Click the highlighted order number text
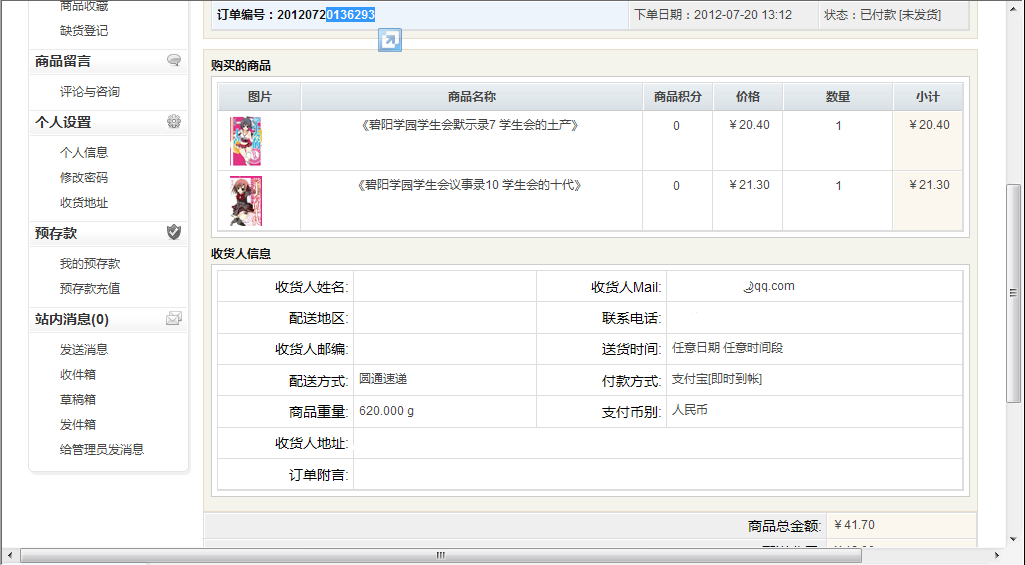The width and height of the screenshot is (1025, 565). pos(350,14)
